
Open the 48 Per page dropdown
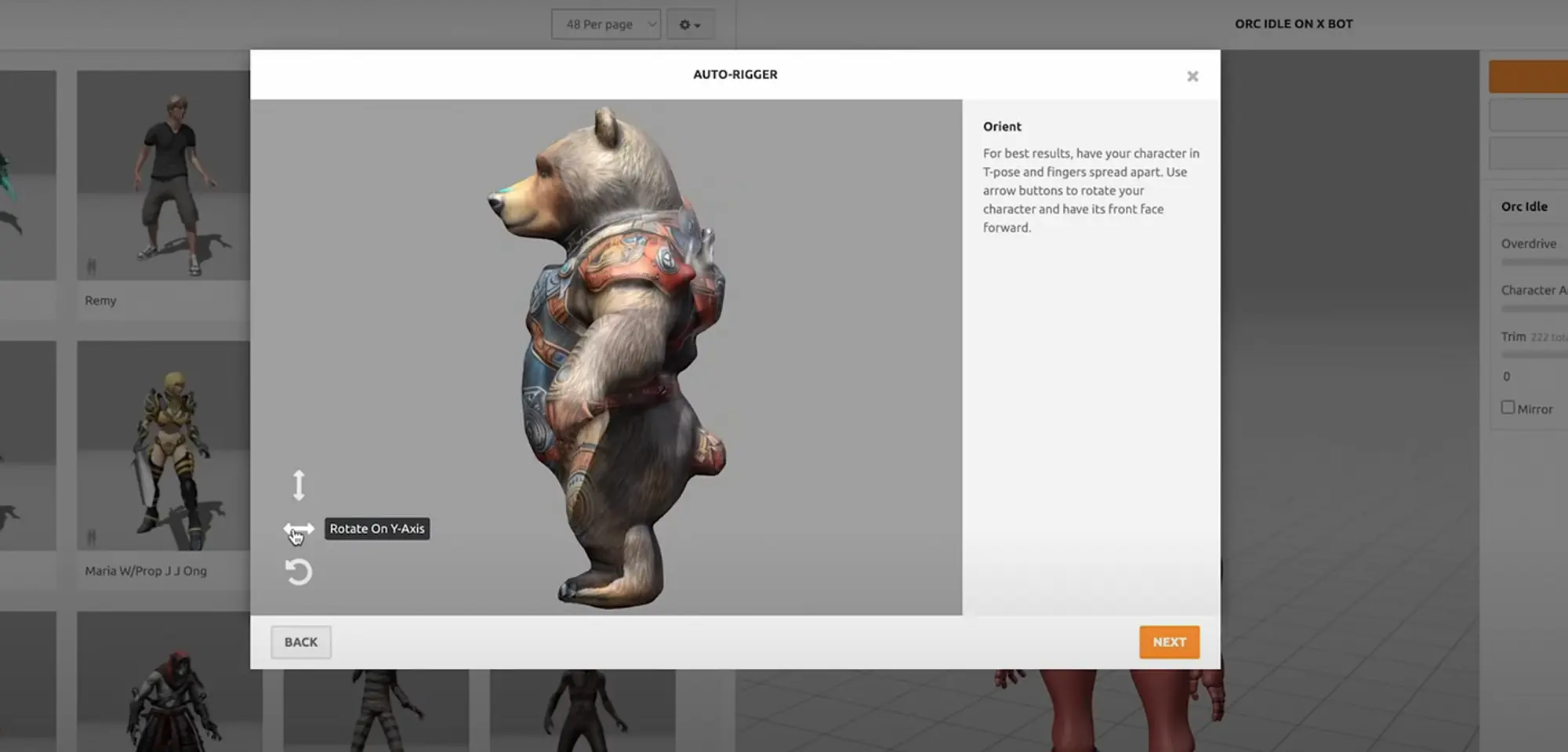click(605, 24)
